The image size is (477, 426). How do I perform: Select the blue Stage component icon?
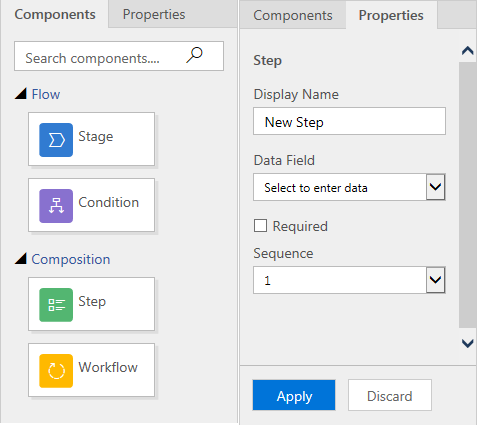pos(56,140)
